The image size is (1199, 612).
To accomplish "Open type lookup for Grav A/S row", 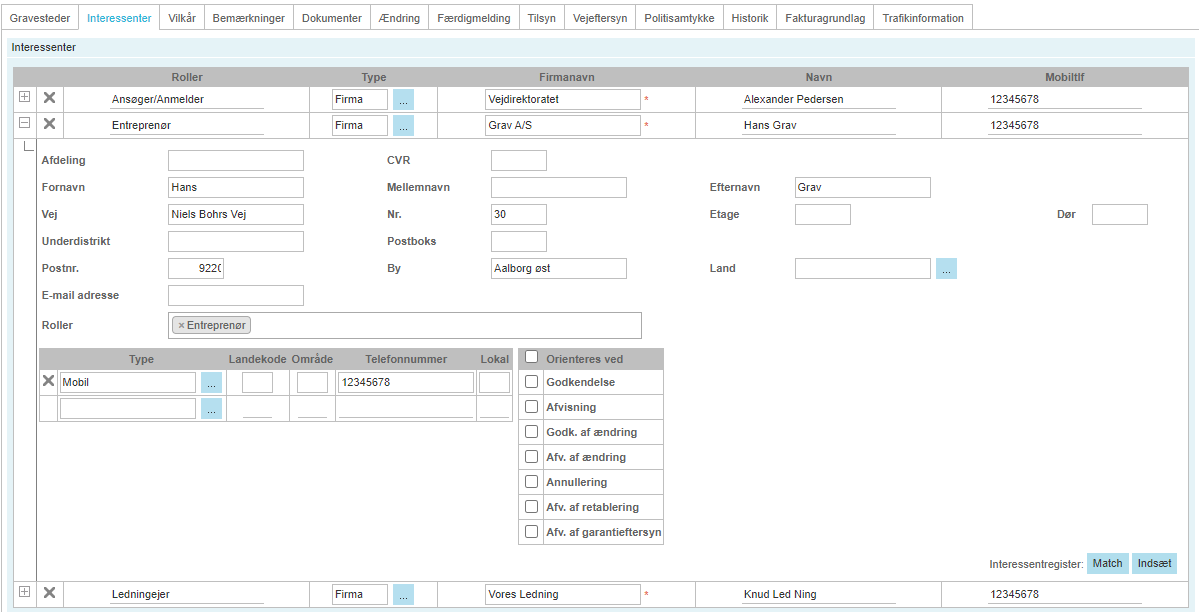I will (x=403, y=125).
